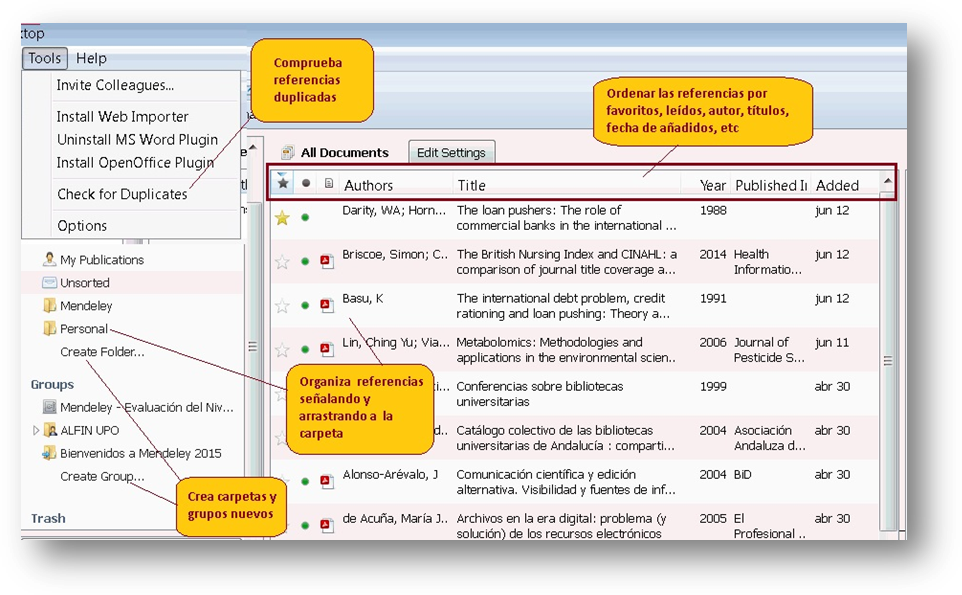
Task: Click the Unsorted folder icon
Action: pos(49,283)
